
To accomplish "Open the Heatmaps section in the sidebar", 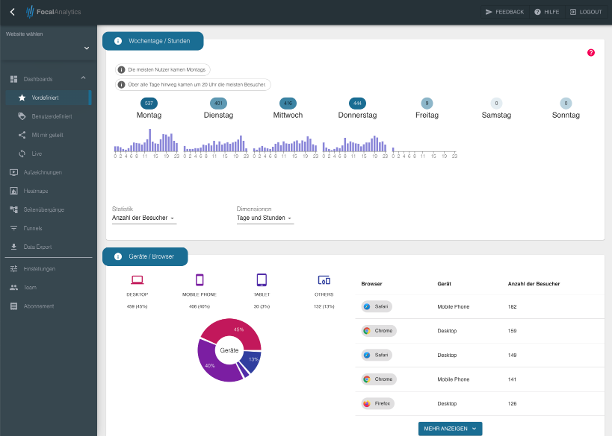I will click(x=36, y=190).
